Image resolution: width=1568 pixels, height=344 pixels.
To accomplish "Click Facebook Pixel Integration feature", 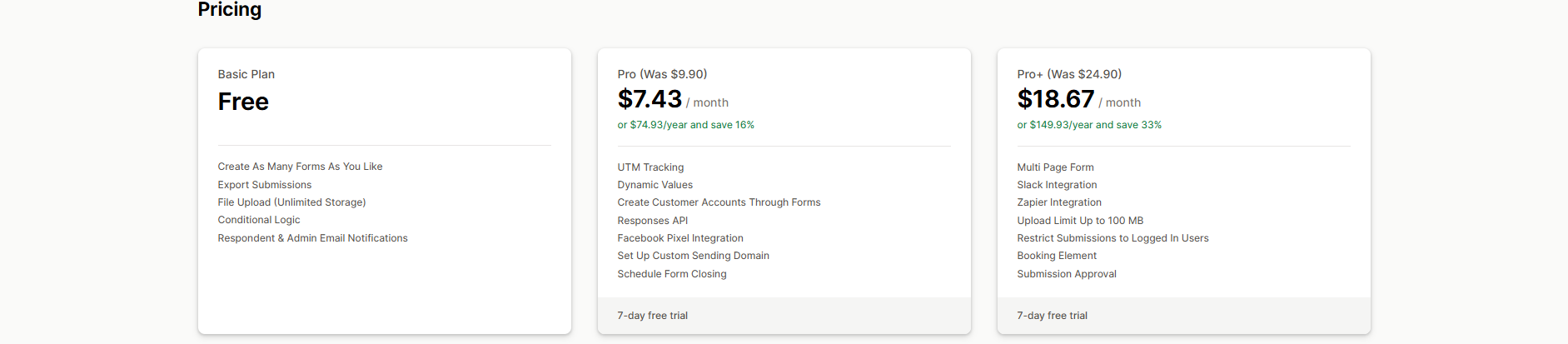I will click(680, 238).
